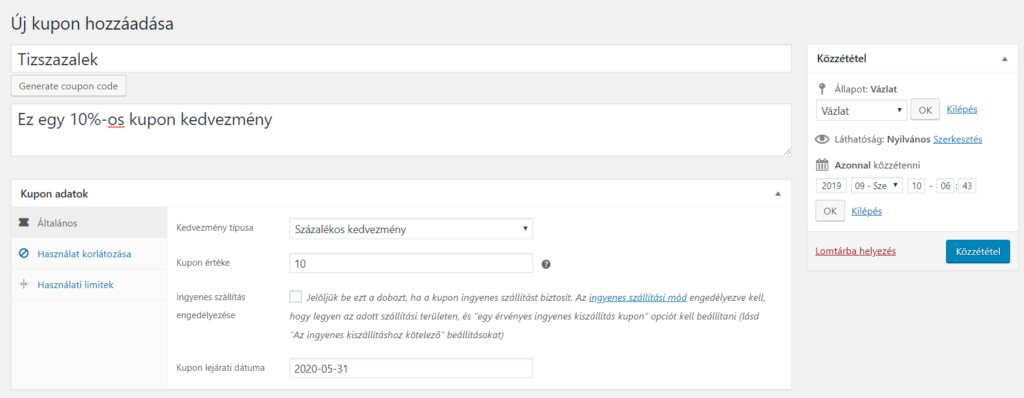Click the eye icon next to Láthatóság
This screenshot has width=1024, height=398.
click(822, 139)
